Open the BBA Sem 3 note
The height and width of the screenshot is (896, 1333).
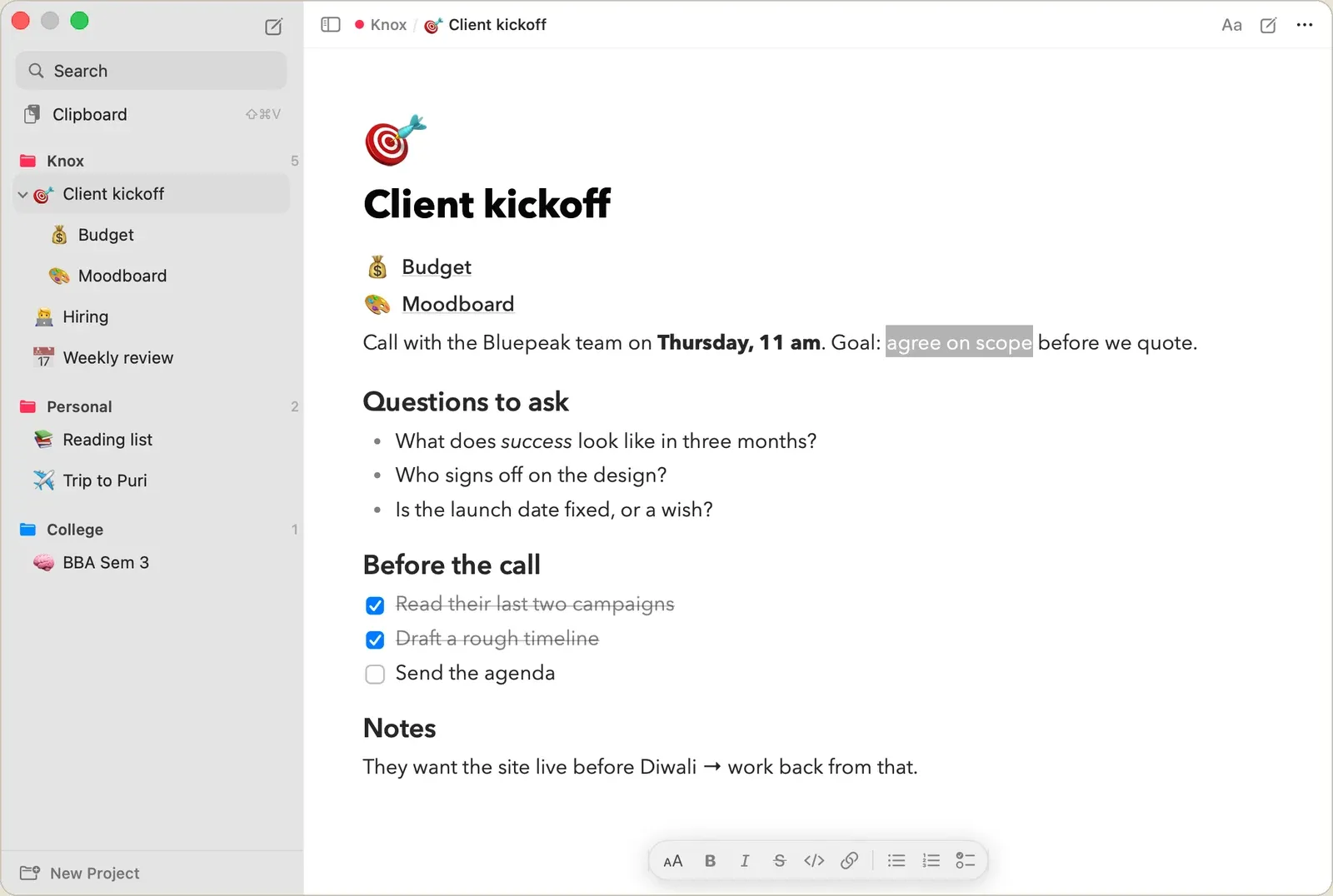tap(152, 563)
